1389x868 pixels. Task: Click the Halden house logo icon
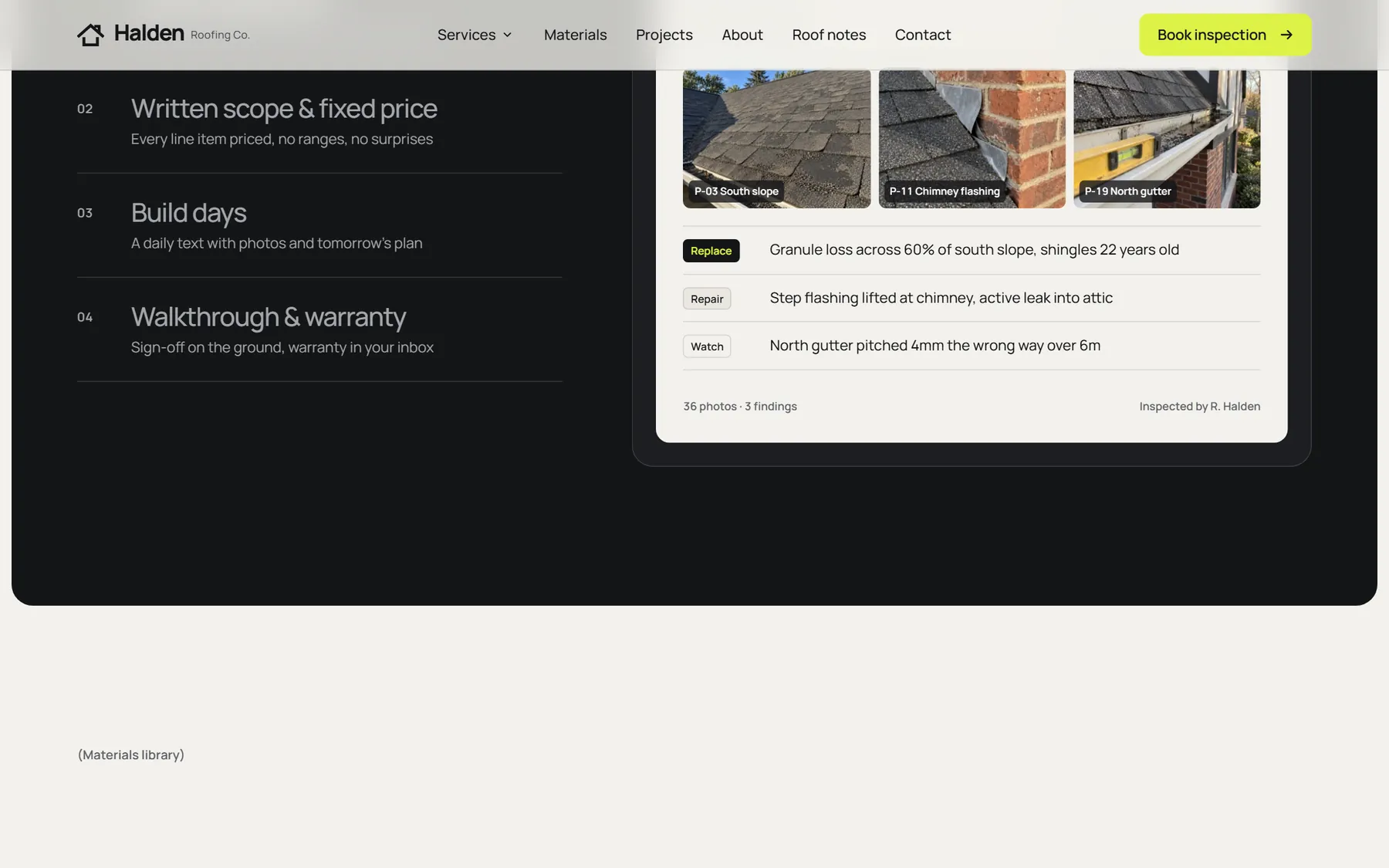pyautogui.click(x=90, y=35)
